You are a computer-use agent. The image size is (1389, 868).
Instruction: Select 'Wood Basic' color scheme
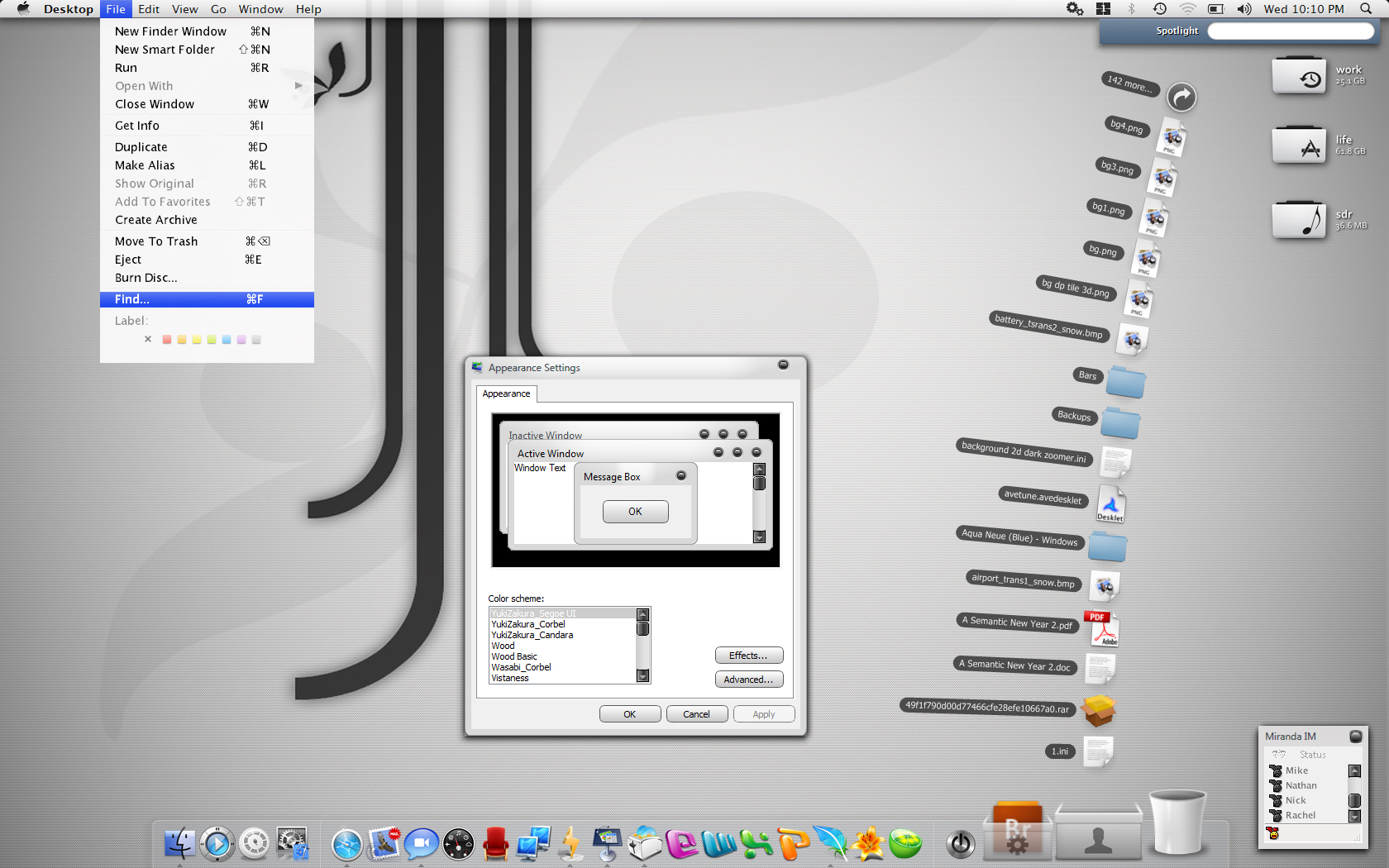[562, 656]
